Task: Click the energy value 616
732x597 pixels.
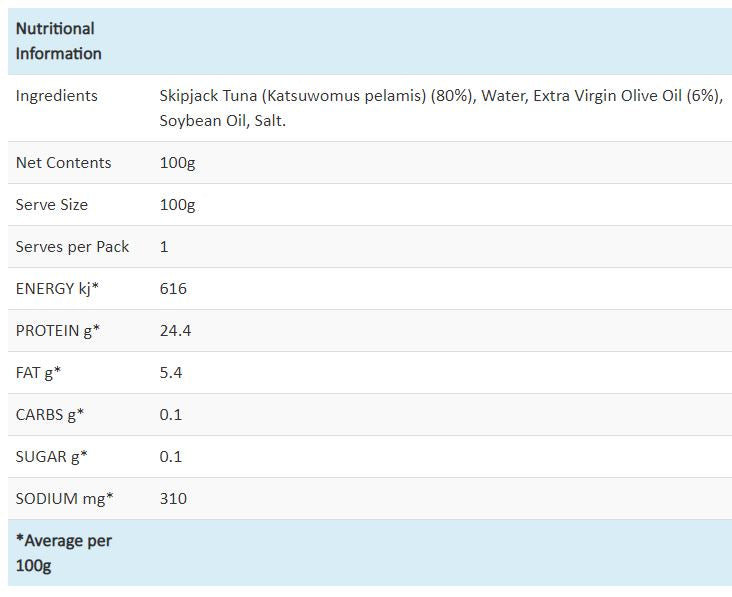Action: 173,288
